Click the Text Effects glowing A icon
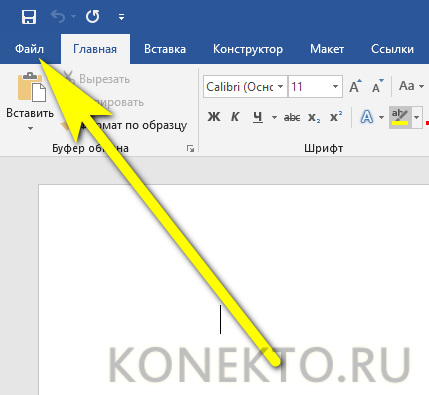429x395 pixels. click(x=367, y=117)
